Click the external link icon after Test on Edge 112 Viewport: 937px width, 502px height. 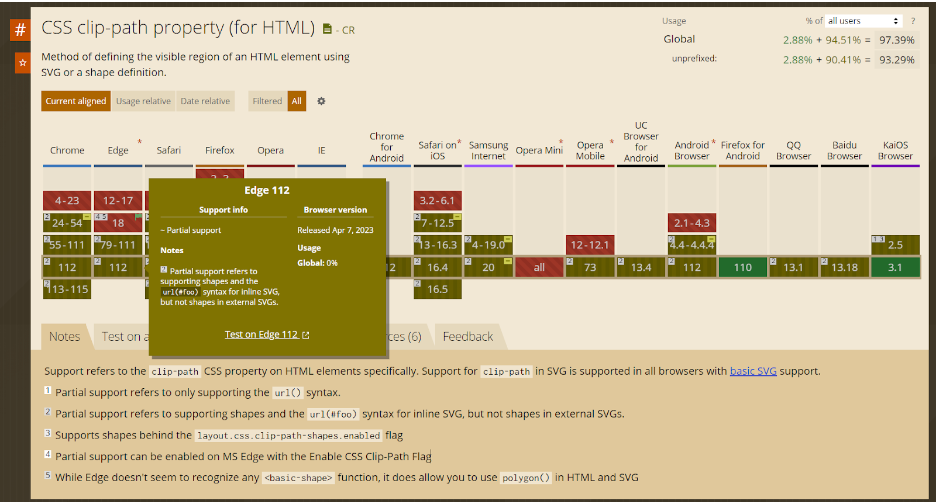point(305,335)
